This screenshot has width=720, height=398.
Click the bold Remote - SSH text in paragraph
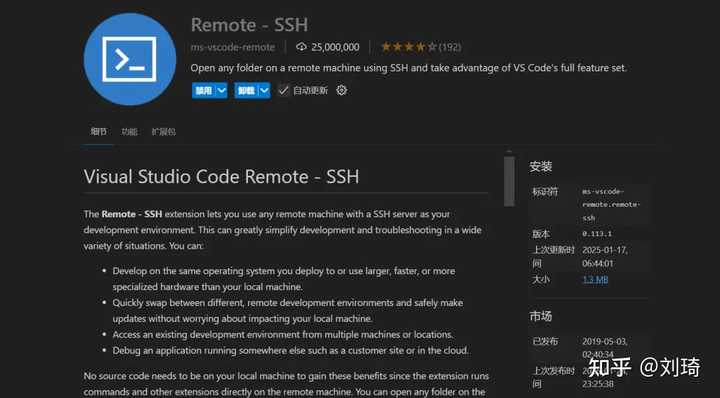(x=132, y=214)
